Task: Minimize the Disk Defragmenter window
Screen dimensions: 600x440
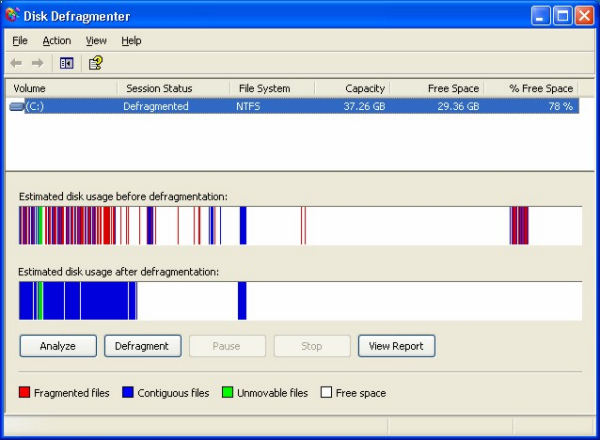Action: (541, 16)
